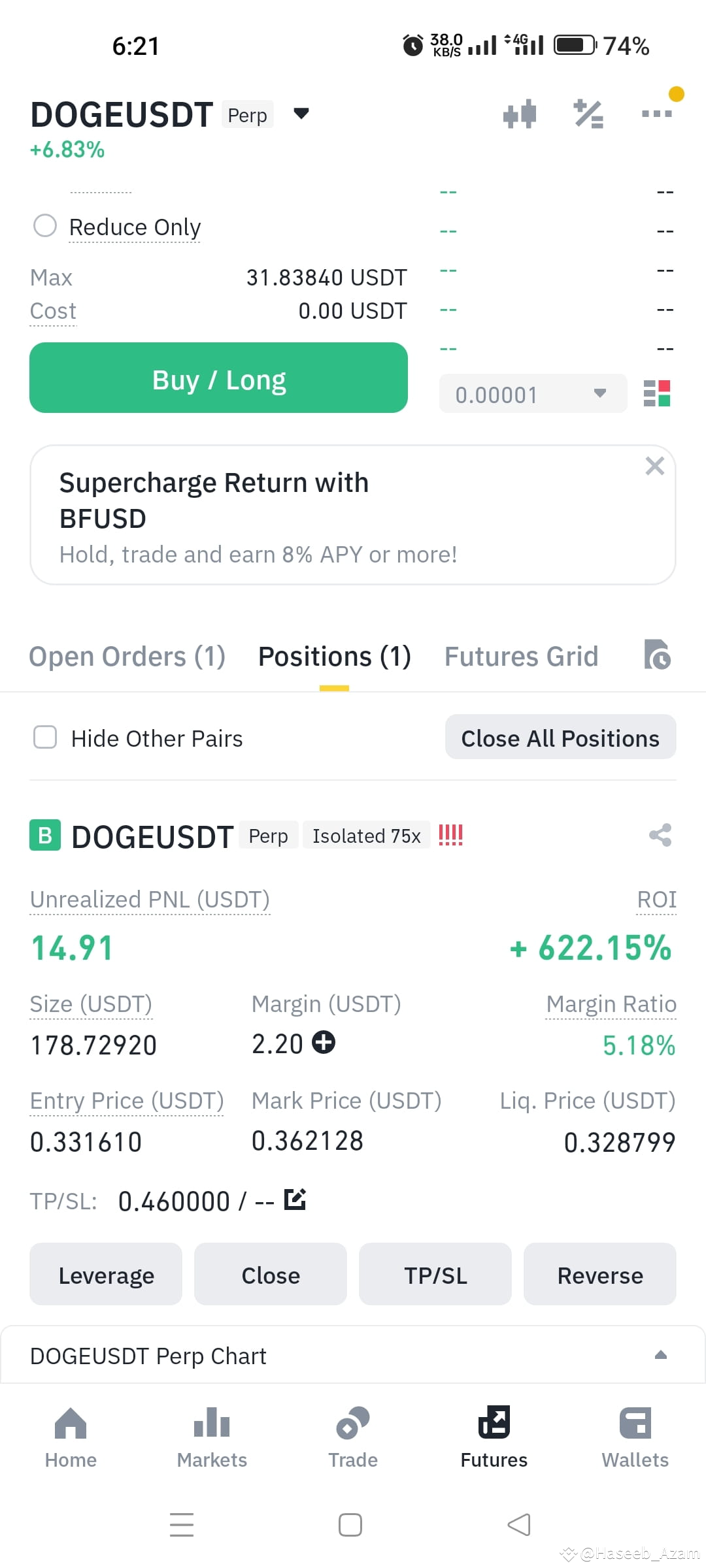This screenshot has height=1568, width=706.
Task: Open the 0.00001 price precision dropdown
Action: click(533, 394)
